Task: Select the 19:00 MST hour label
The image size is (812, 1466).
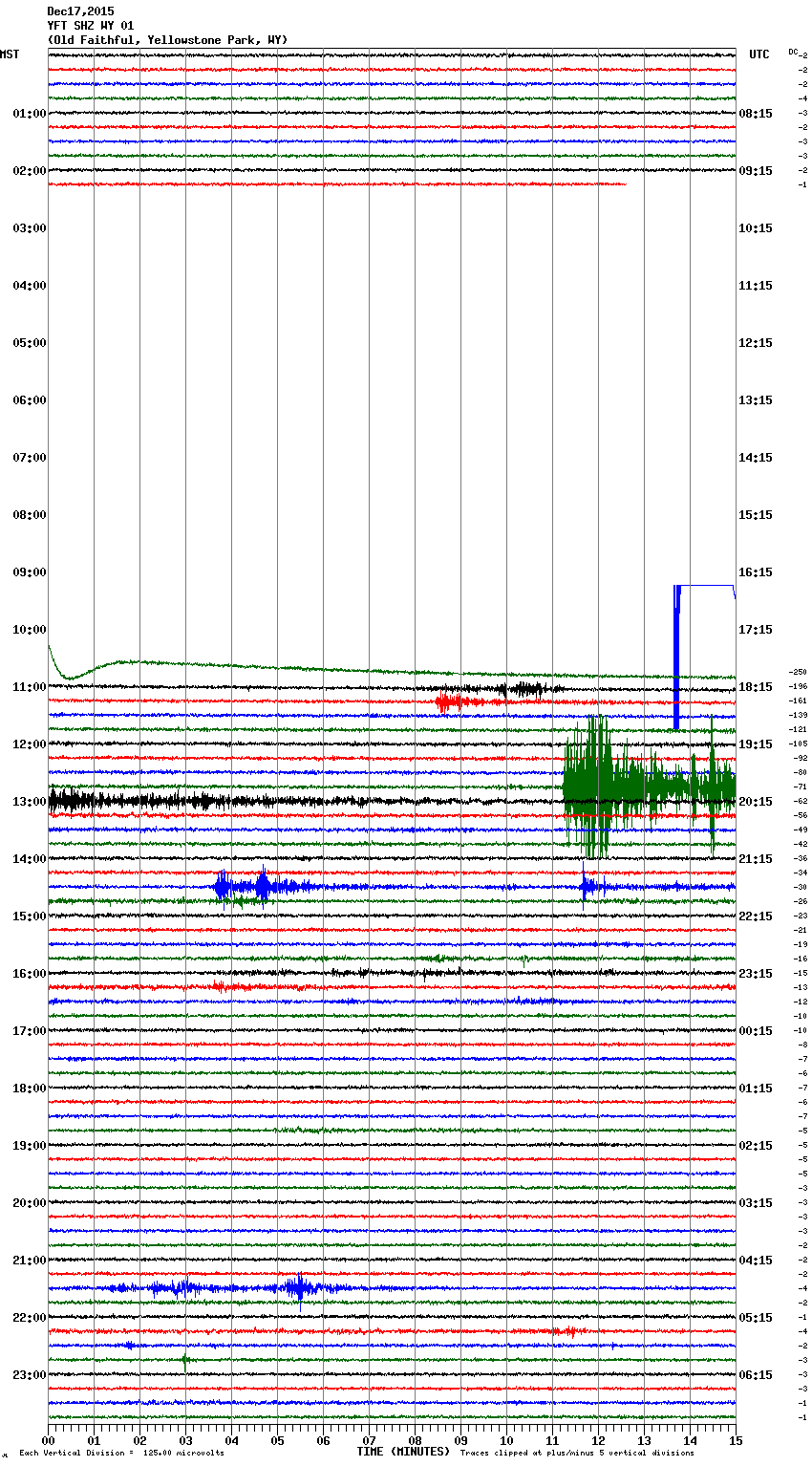Action: (29, 1146)
